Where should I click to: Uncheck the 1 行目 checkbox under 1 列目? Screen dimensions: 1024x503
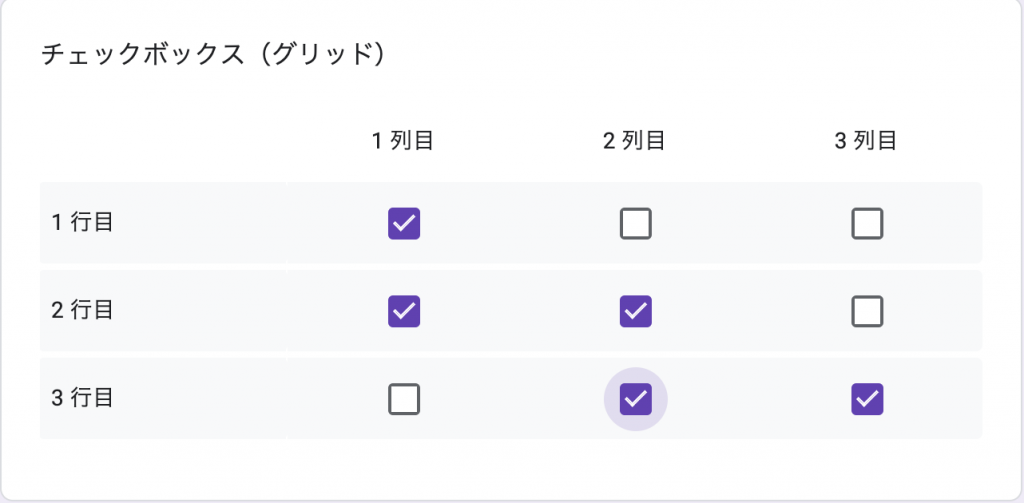(404, 223)
